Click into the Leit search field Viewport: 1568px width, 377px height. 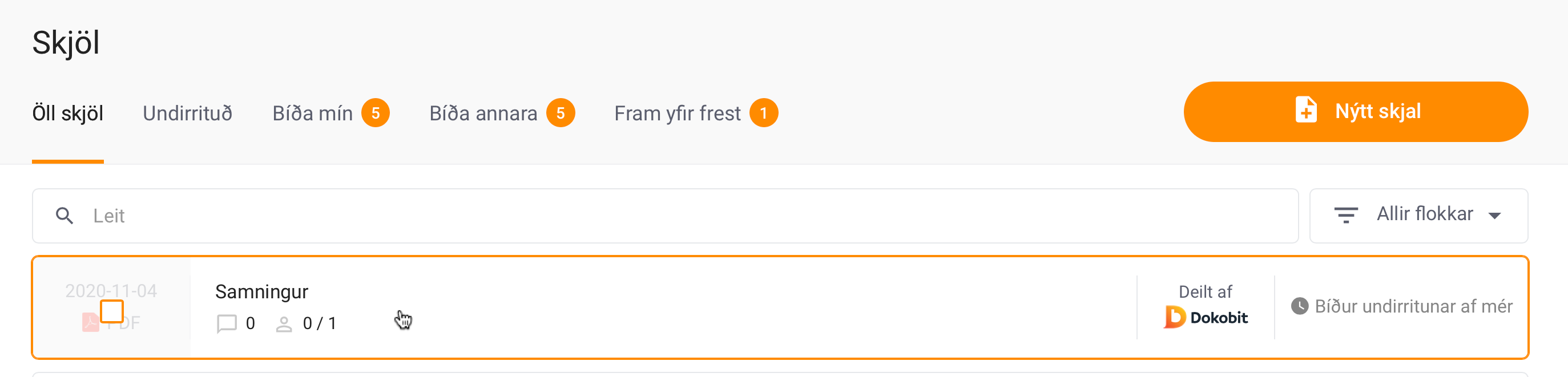tap(670, 216)
